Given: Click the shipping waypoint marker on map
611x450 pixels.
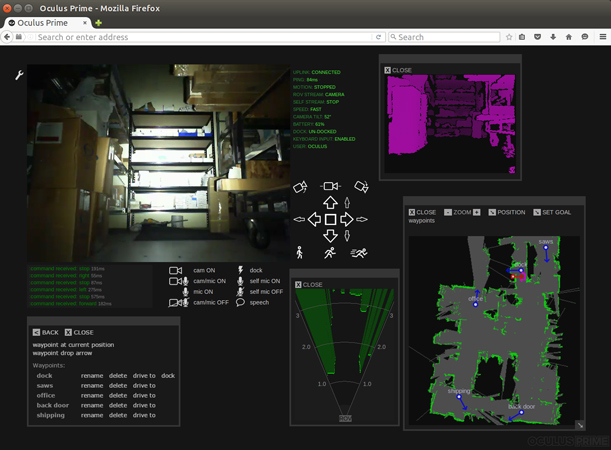Looking at the screenshot, I should (459, 397).
